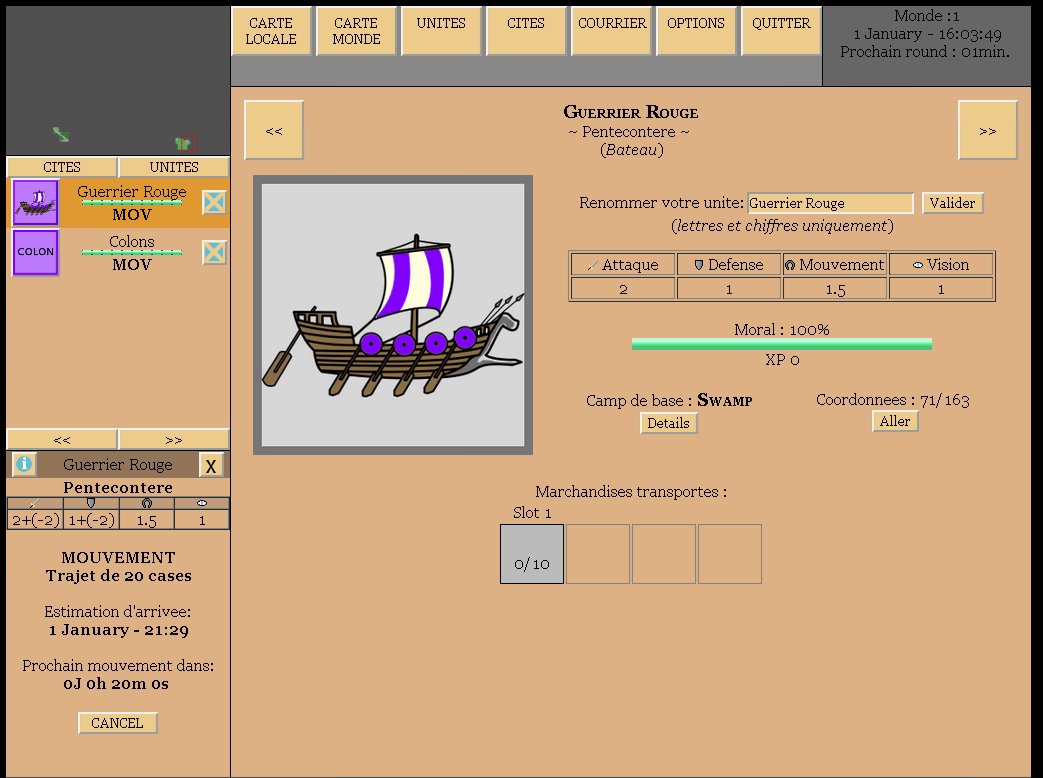Screen dimensions: 1043x778
Task: Select the fourth empty cargo slot
Action: click(730, 554)
